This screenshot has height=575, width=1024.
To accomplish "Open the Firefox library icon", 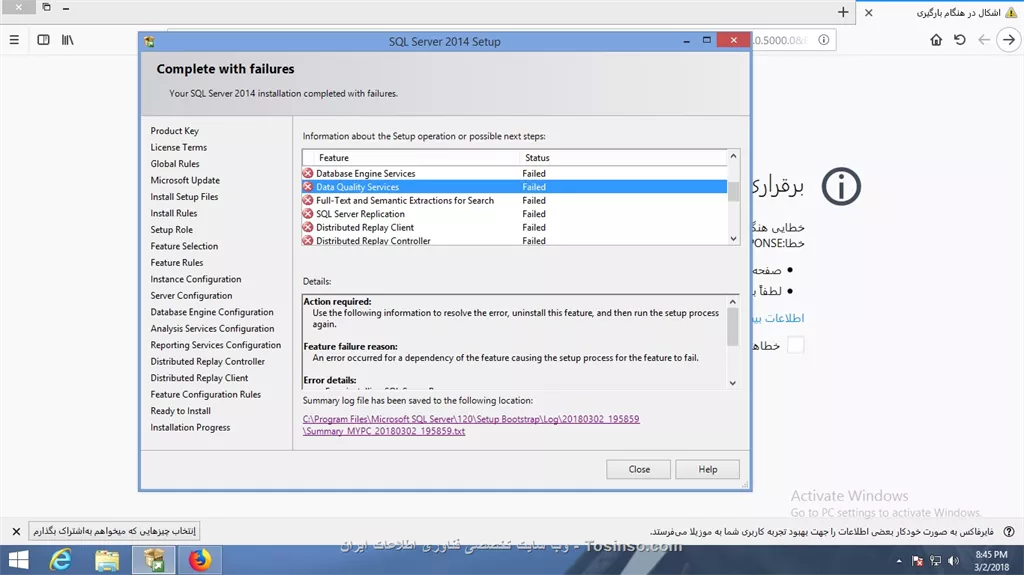I will pos(67,40).
